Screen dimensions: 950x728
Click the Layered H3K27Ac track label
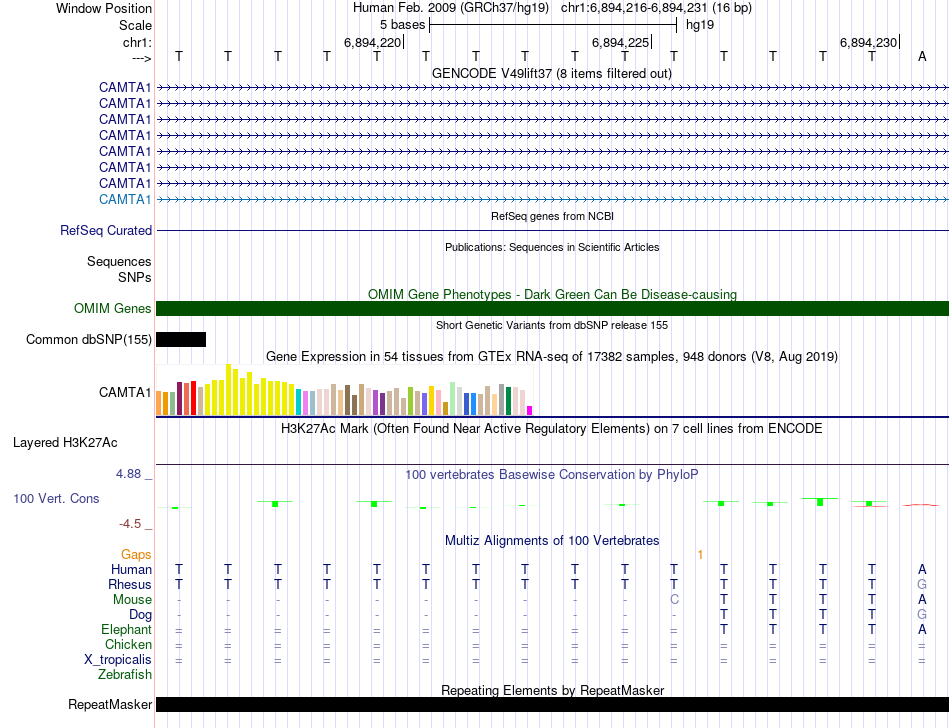[65, 443]
